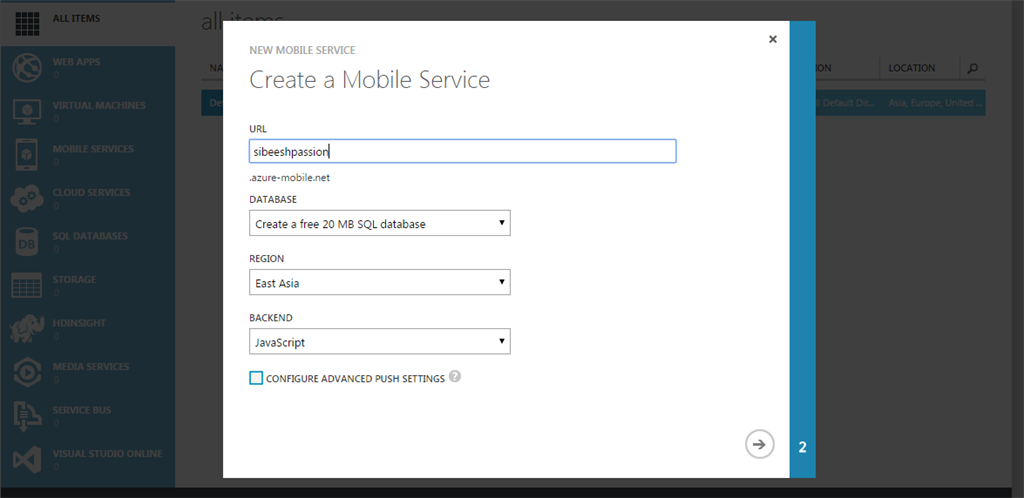This screenshot has height=498, width=1024.
Task: Click the help icon beside push settings
Action: tap(455, 377)
